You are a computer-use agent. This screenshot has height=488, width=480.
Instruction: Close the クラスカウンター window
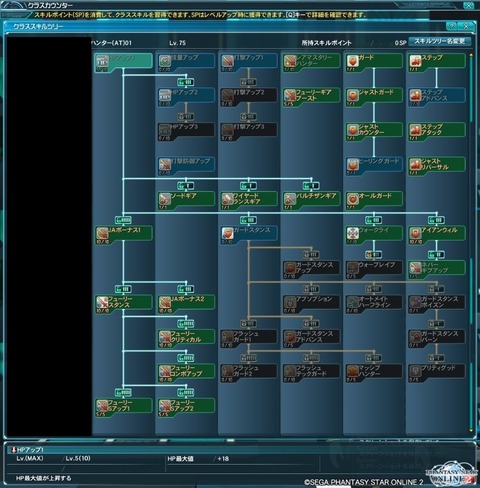tap(468, 6)
